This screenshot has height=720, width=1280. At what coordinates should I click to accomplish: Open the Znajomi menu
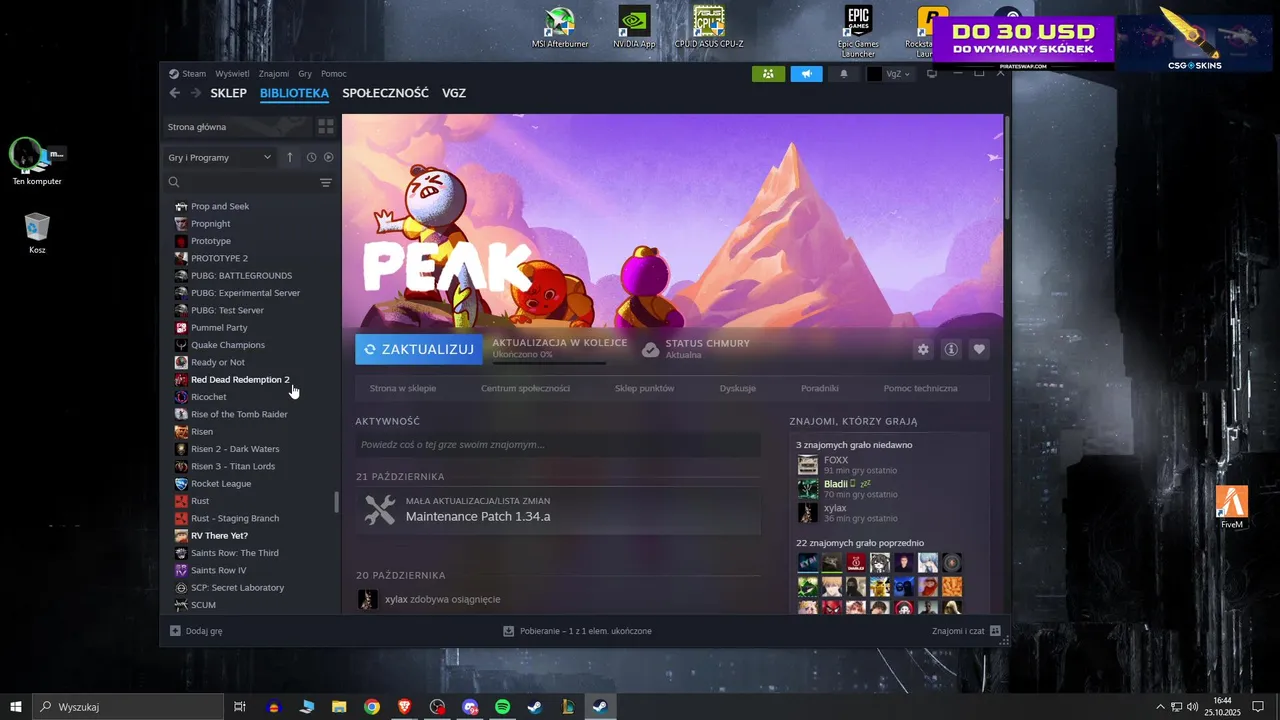273,74
